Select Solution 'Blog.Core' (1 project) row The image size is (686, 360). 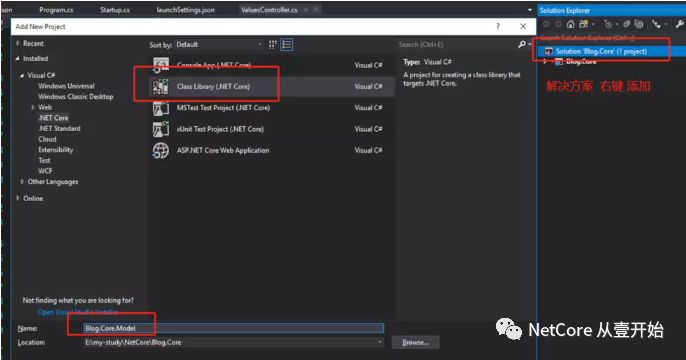[x=612, y=51]
